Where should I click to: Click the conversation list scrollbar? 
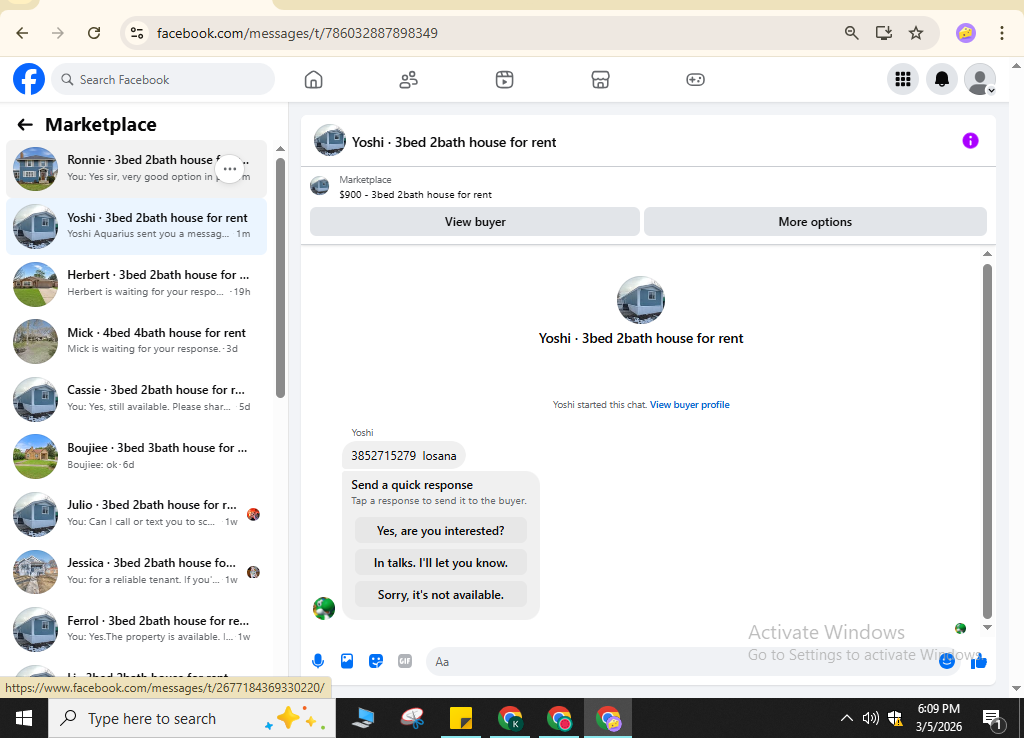280,278
